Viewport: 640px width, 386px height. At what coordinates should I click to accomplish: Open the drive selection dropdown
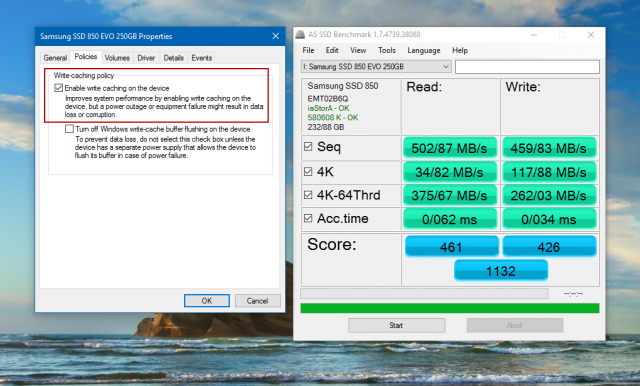tap(376, 67)
